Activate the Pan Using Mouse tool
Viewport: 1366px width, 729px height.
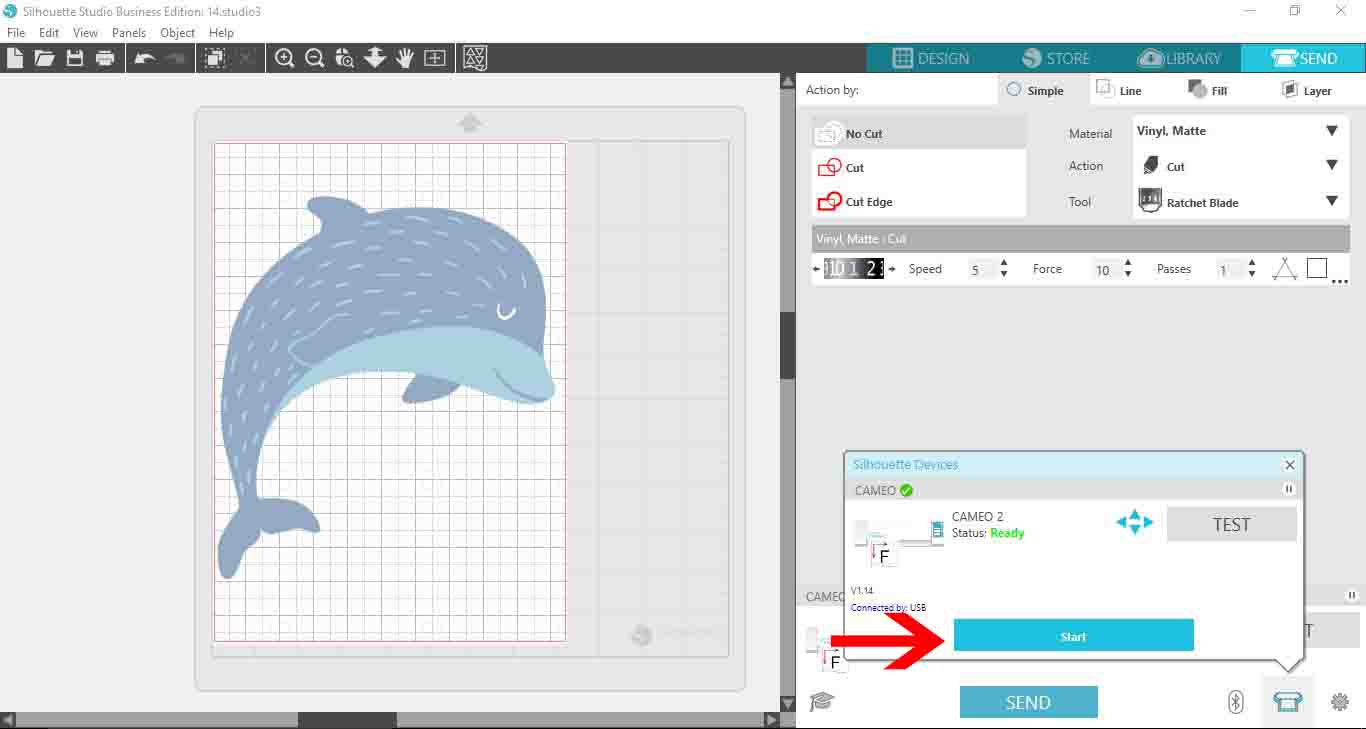click(404, 58)
